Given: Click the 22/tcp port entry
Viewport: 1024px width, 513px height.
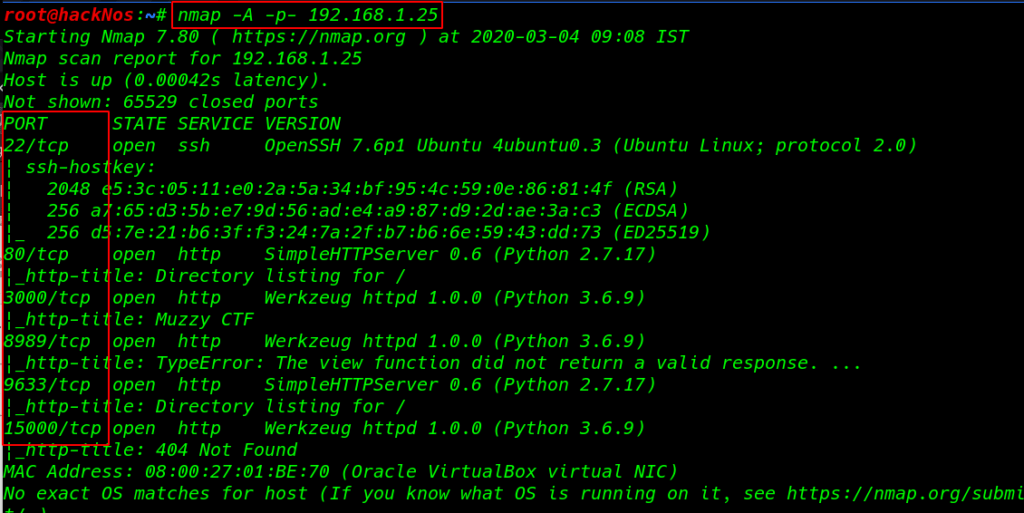Looking at the screenshot, I should [x=36, y=146].
